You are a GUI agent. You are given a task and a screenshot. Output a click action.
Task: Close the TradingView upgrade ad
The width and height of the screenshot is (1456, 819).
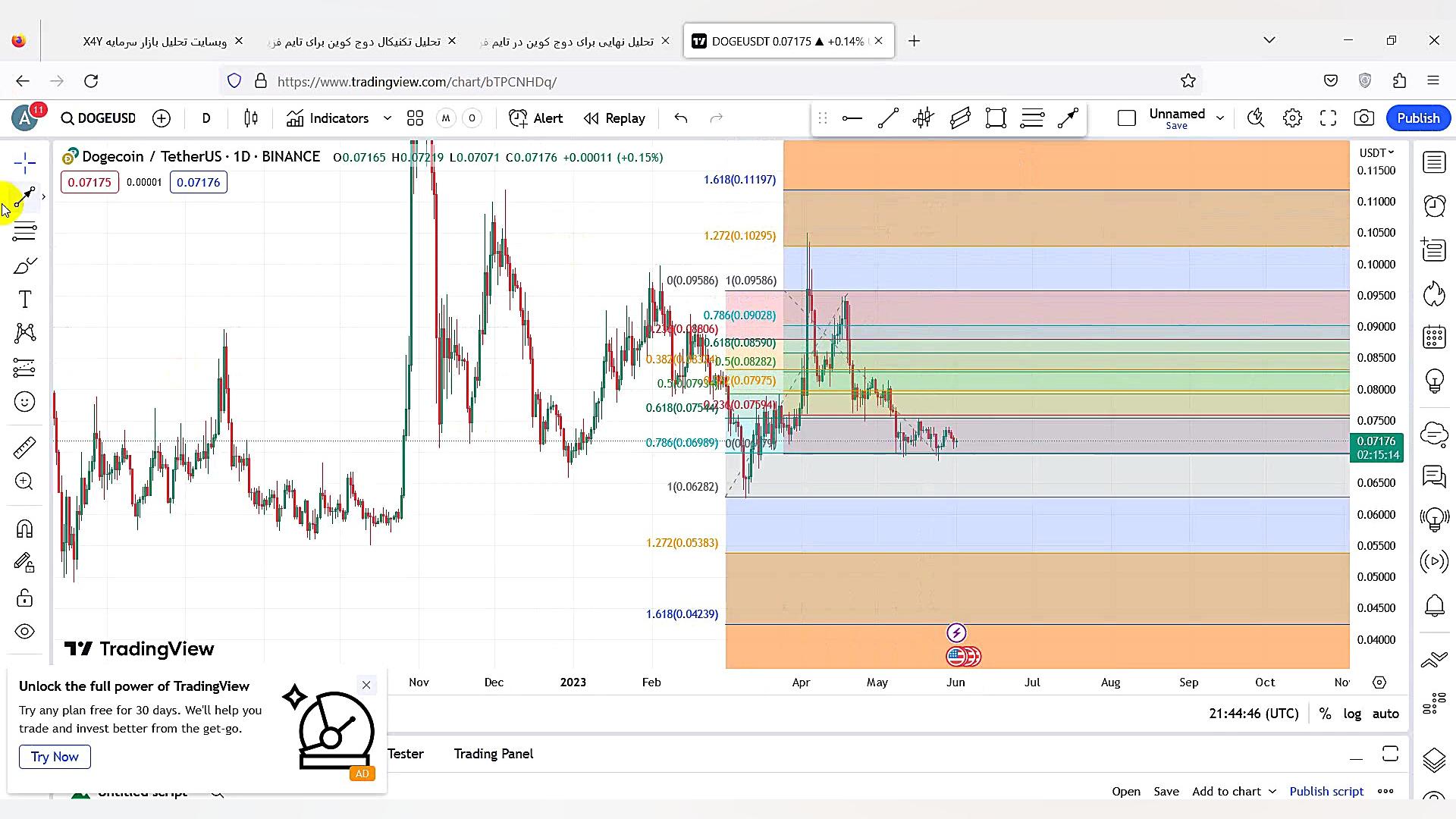[x=366, y=686]
